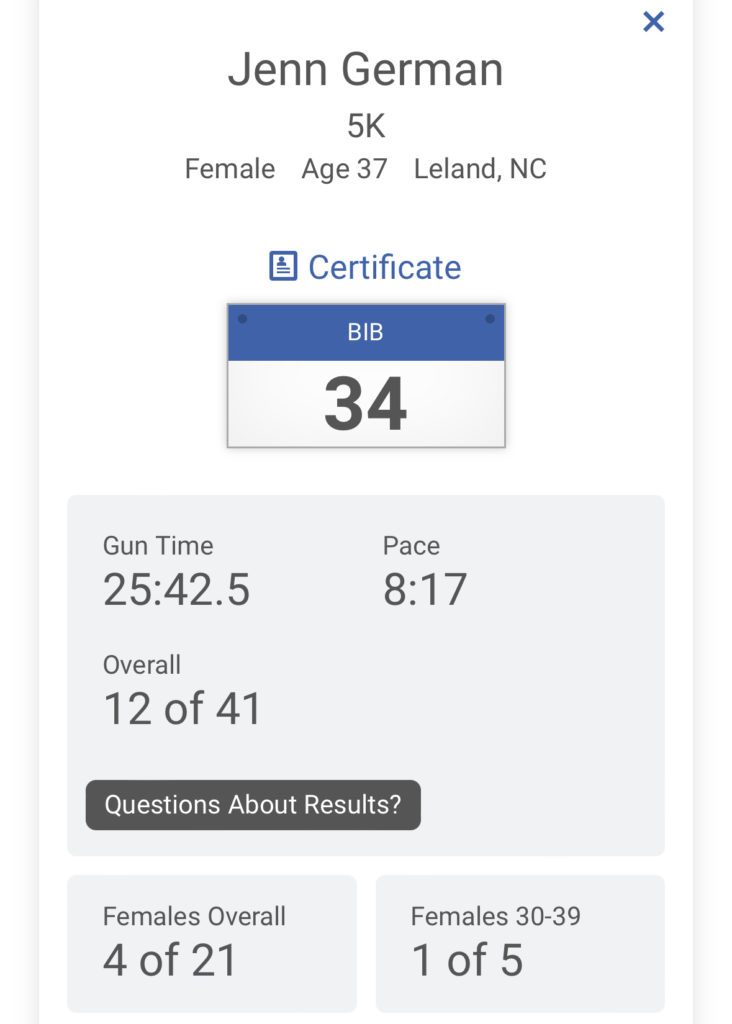Click the Age 37 text
Image resolution: width=732 pixels, height=1024 pixels.
[x=344, y=170]
